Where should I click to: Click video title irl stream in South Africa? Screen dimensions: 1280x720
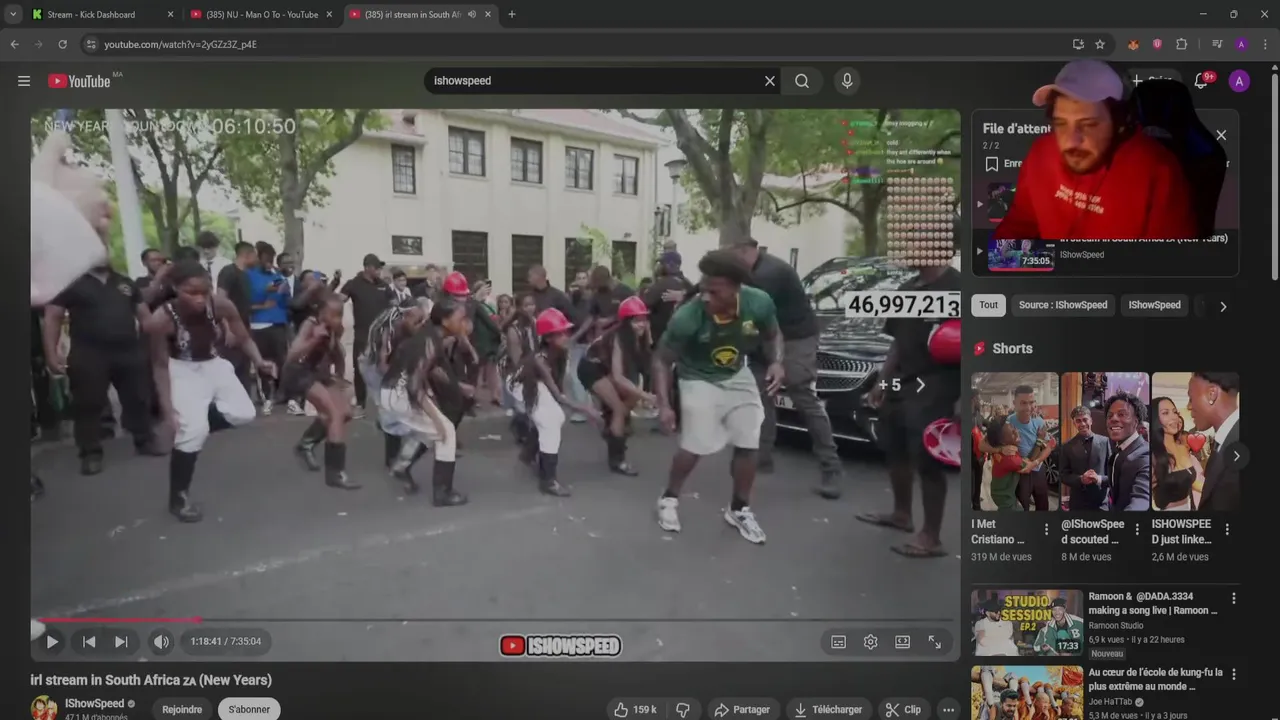pos(151,680)
